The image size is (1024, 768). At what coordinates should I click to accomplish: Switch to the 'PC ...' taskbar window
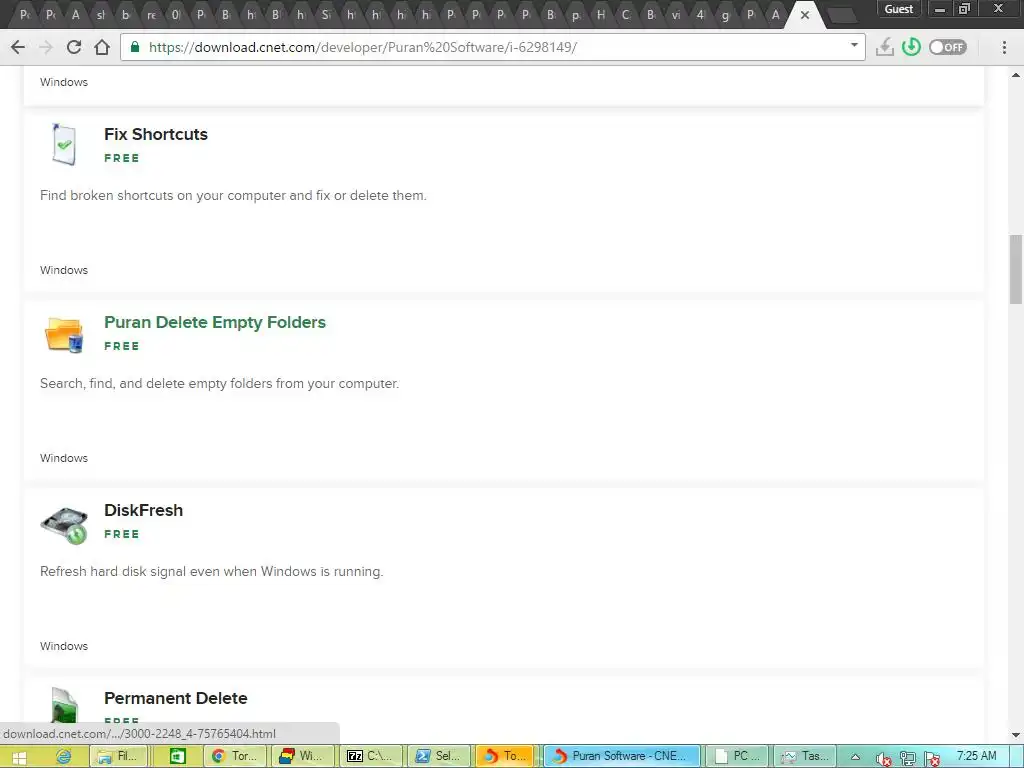pos(737,756)
